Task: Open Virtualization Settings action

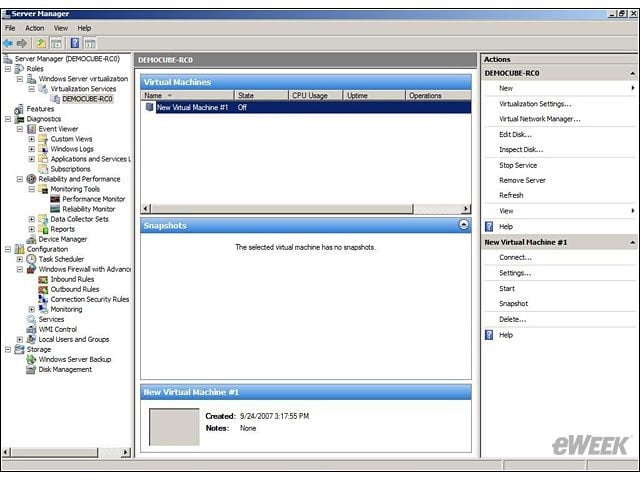Action: (x=535, y=104)
